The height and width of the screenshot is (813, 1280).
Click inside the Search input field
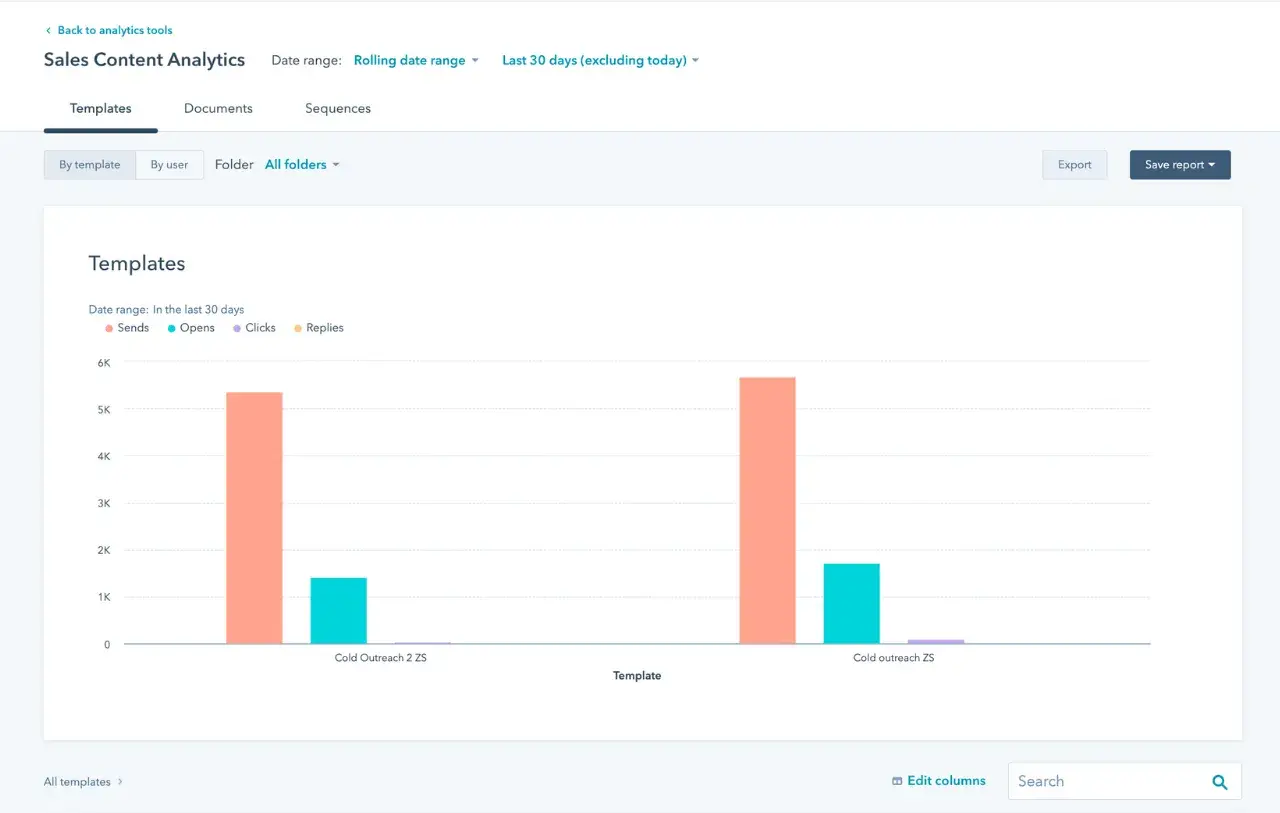1105,782
